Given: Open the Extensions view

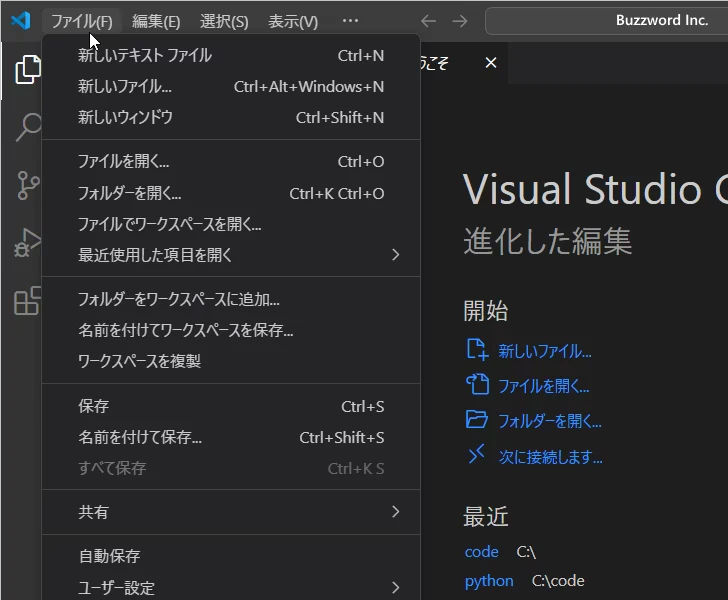Looking at the screenshot, I should point(28,300).
